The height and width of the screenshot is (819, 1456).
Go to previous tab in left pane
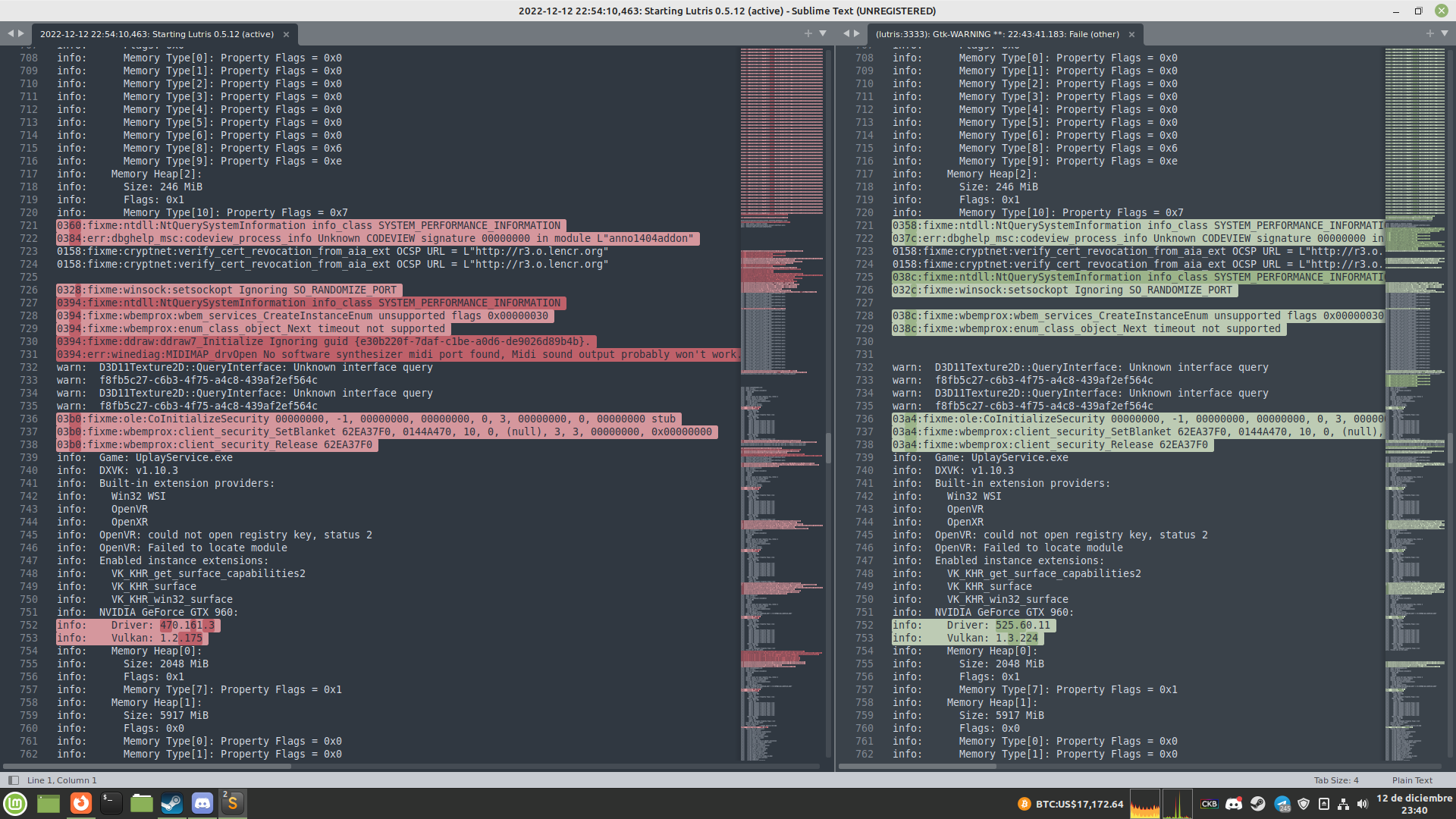(x=11, y=33)
